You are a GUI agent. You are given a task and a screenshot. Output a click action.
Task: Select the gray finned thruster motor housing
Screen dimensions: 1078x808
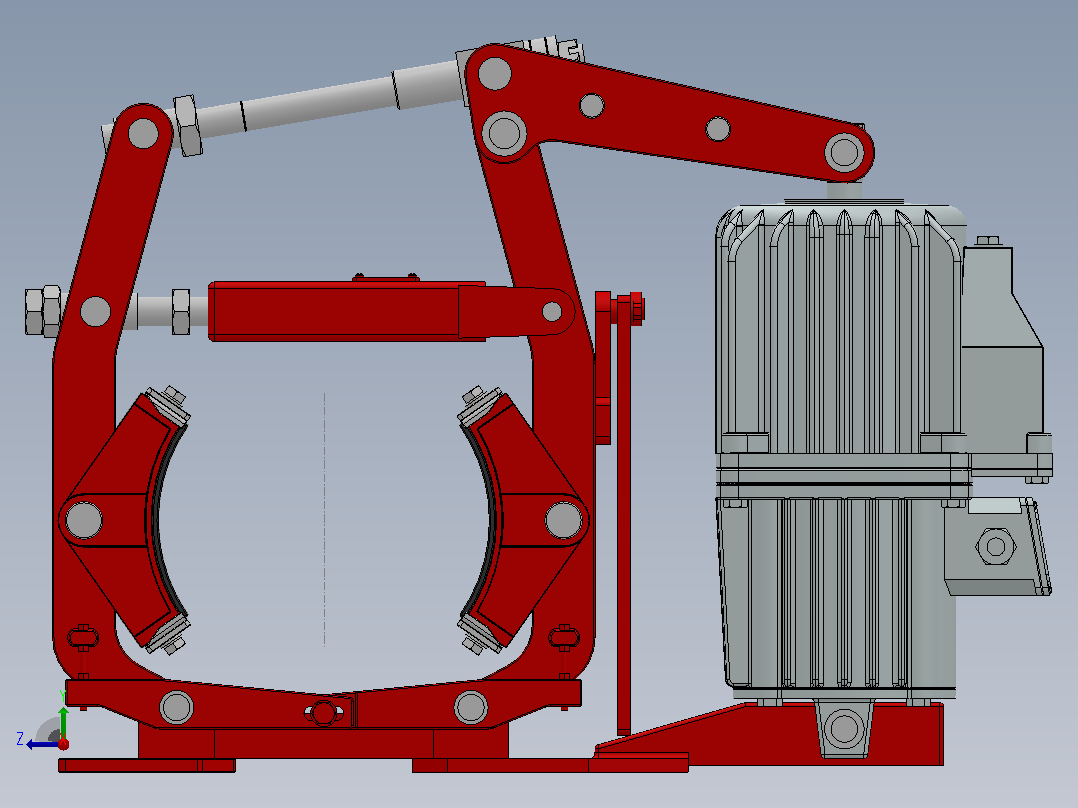point(840,330)
